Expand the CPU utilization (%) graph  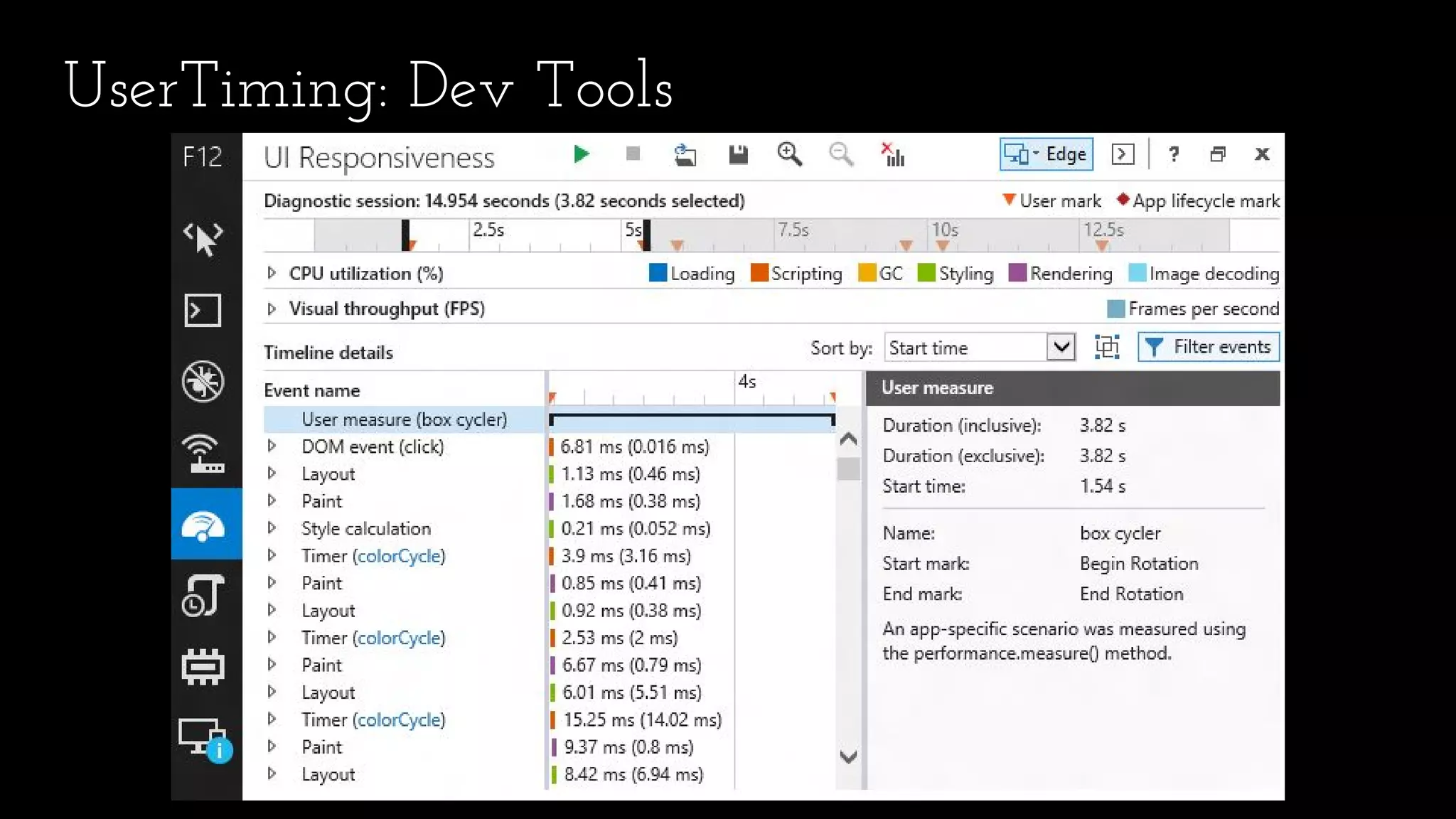pos(271,273)
